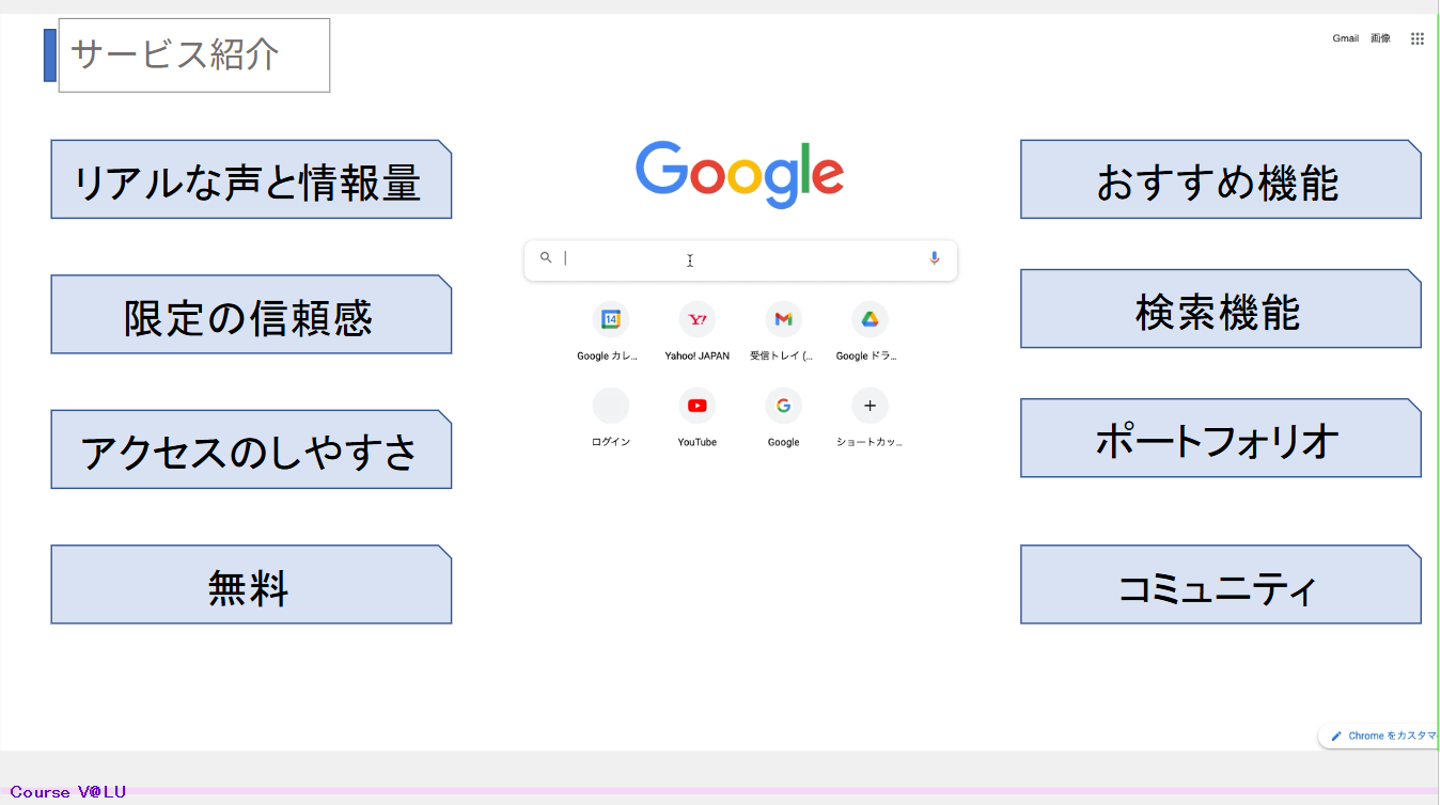Click the Google search input field
Image resolution: width=1440 pixels, height=805 pixels.
[x=741, y=259]
